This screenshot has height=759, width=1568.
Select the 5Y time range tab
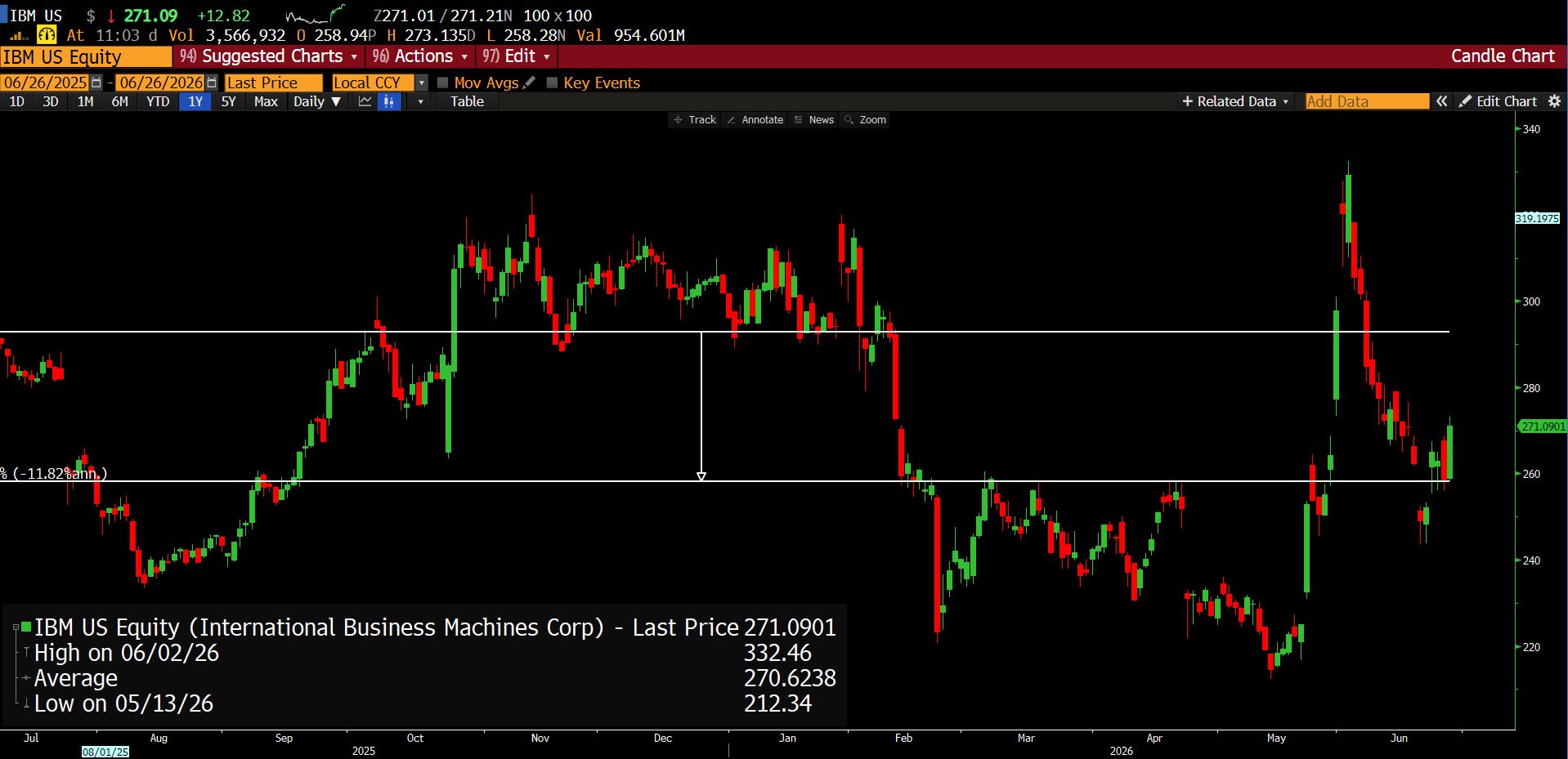click(x=228, y=101)
